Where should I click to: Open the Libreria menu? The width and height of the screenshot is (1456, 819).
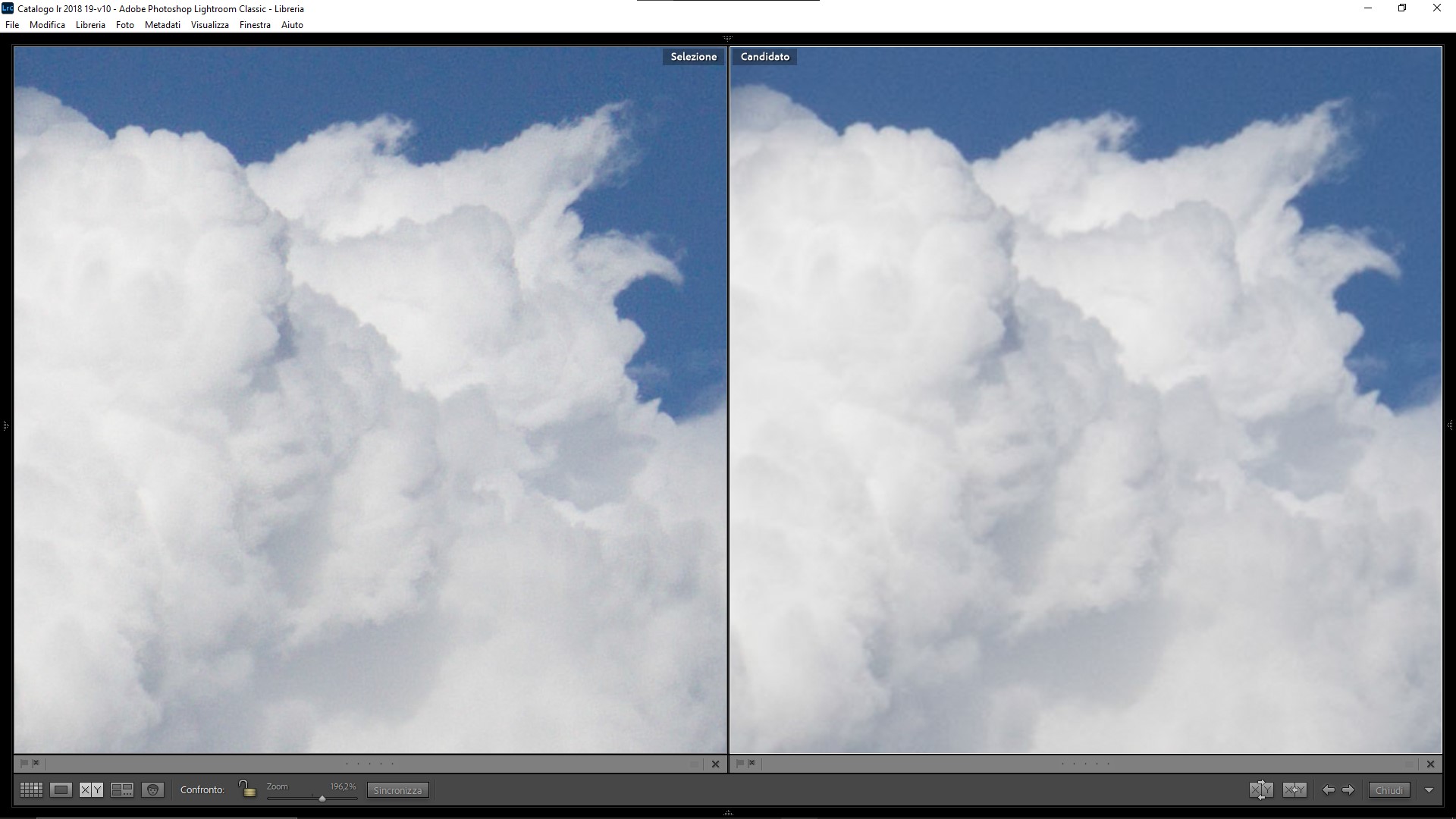tap(90, 25)
